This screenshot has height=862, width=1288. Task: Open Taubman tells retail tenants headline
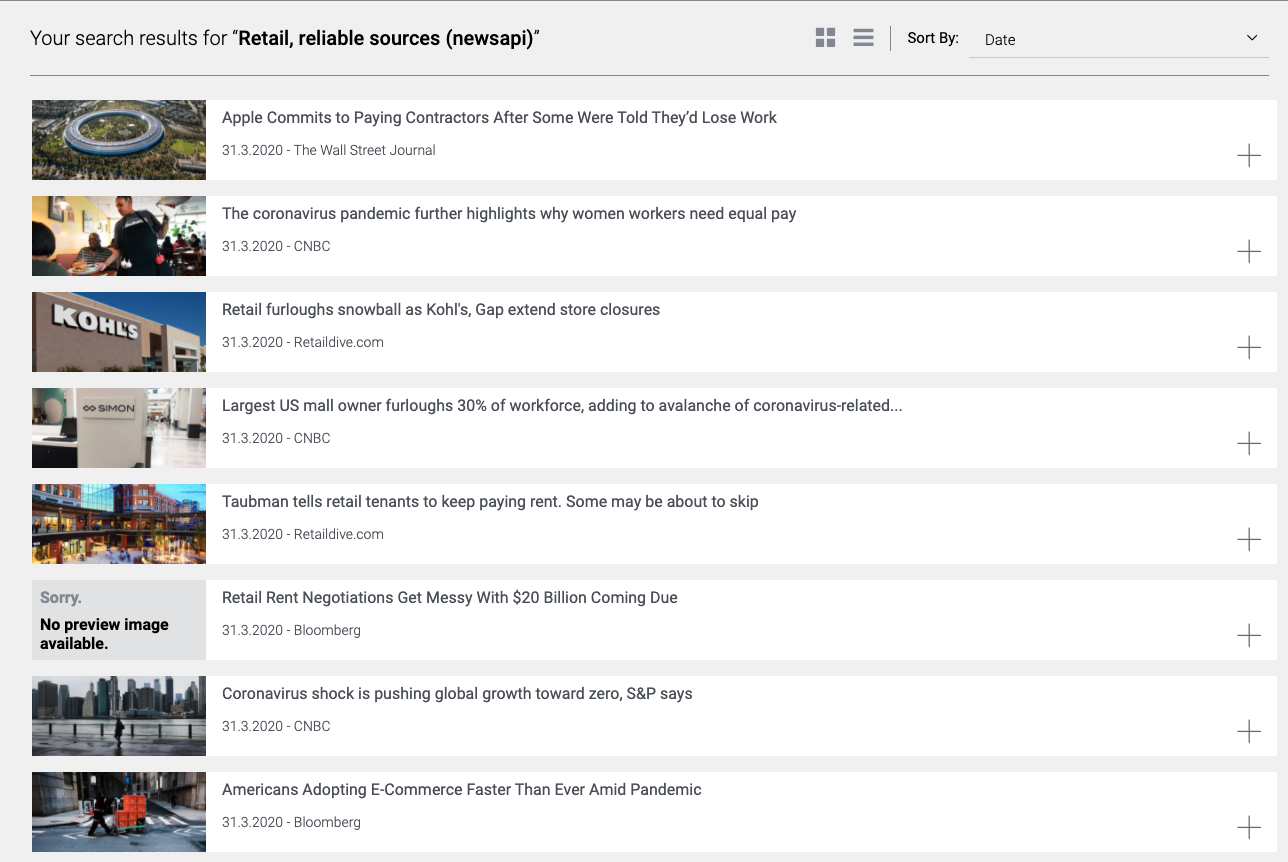[490, 502]
